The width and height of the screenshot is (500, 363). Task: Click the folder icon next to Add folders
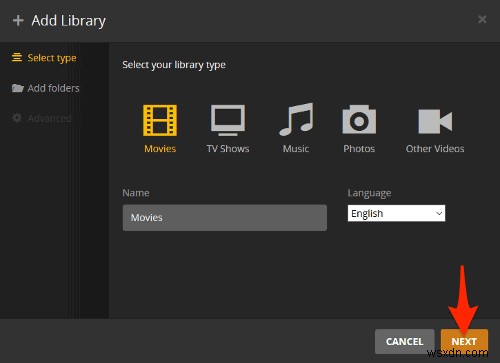coord(18,88)
